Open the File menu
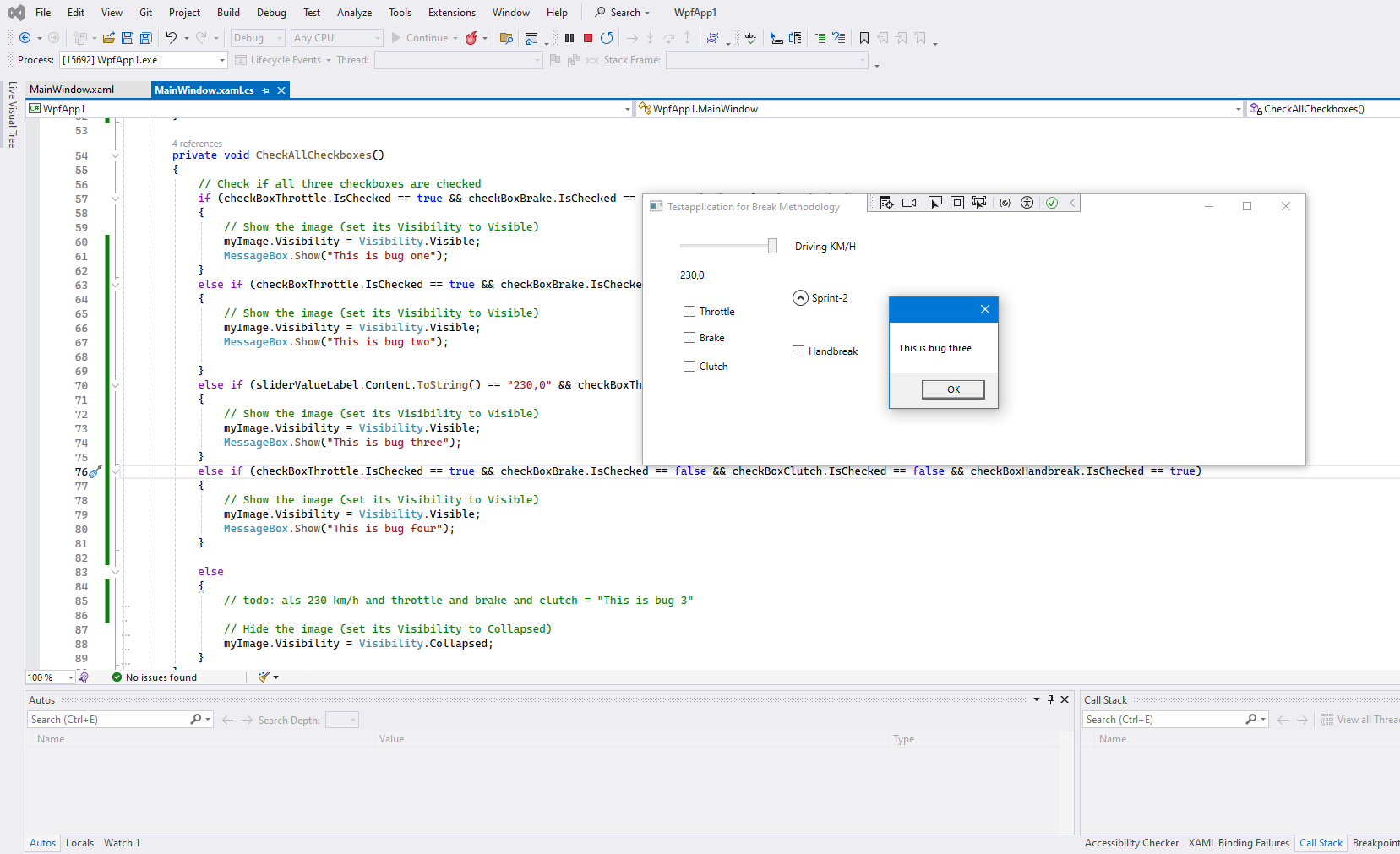The image size is (1400, 854). tap(43, 13)
